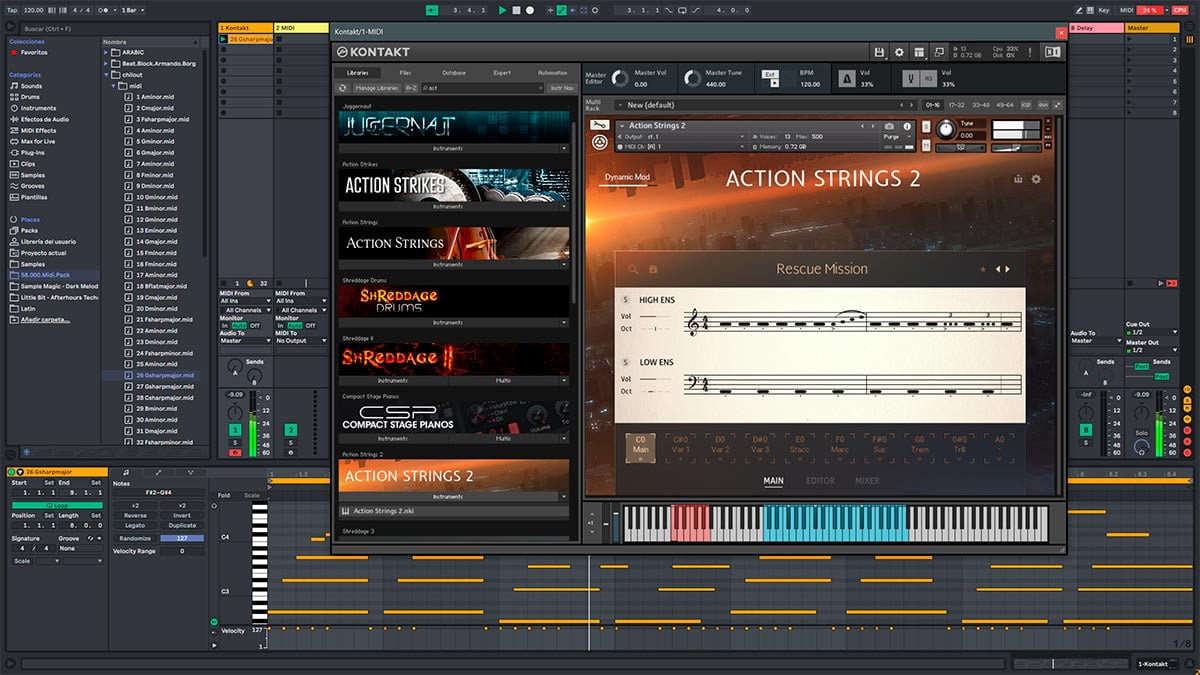This screenshot has height=675, width=1200.
Task: Launch the 26 Gsharpmajor clip
Action: [224, 39]
